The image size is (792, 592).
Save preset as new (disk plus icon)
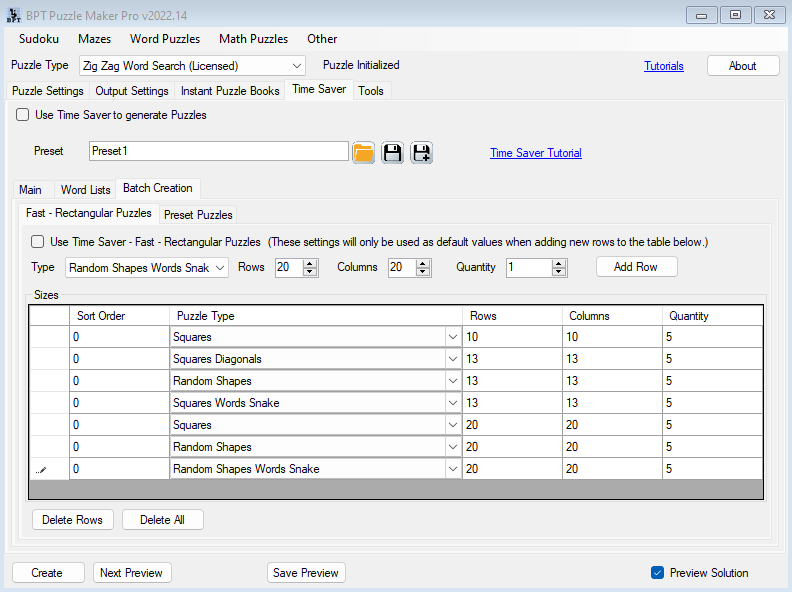pyautogui.click(x=421, y=153)
